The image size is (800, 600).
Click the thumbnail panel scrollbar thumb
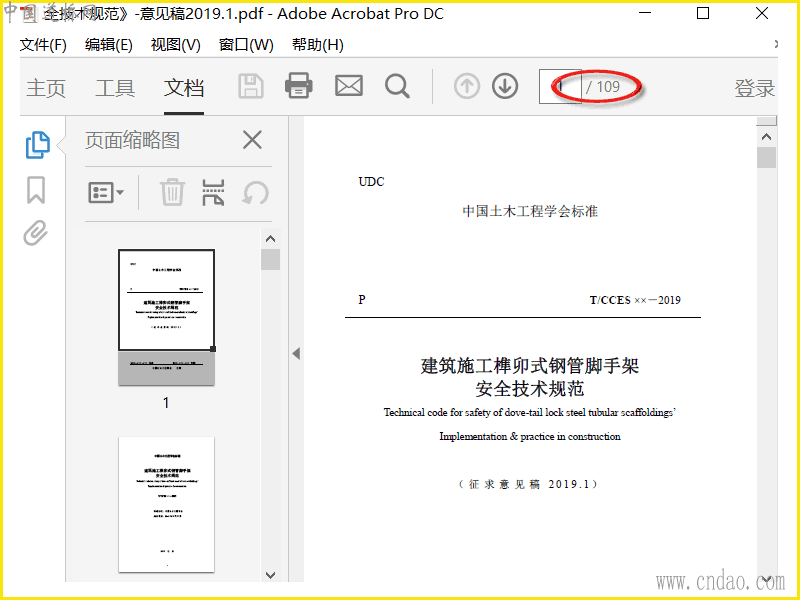(270, 259)
